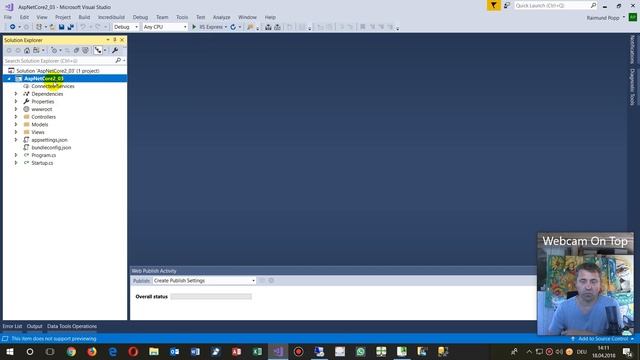Click the browser Refresh toolbar icon
Image resolution: width=640 pixels, height=360 pixels.
click(x=233, y=27)
